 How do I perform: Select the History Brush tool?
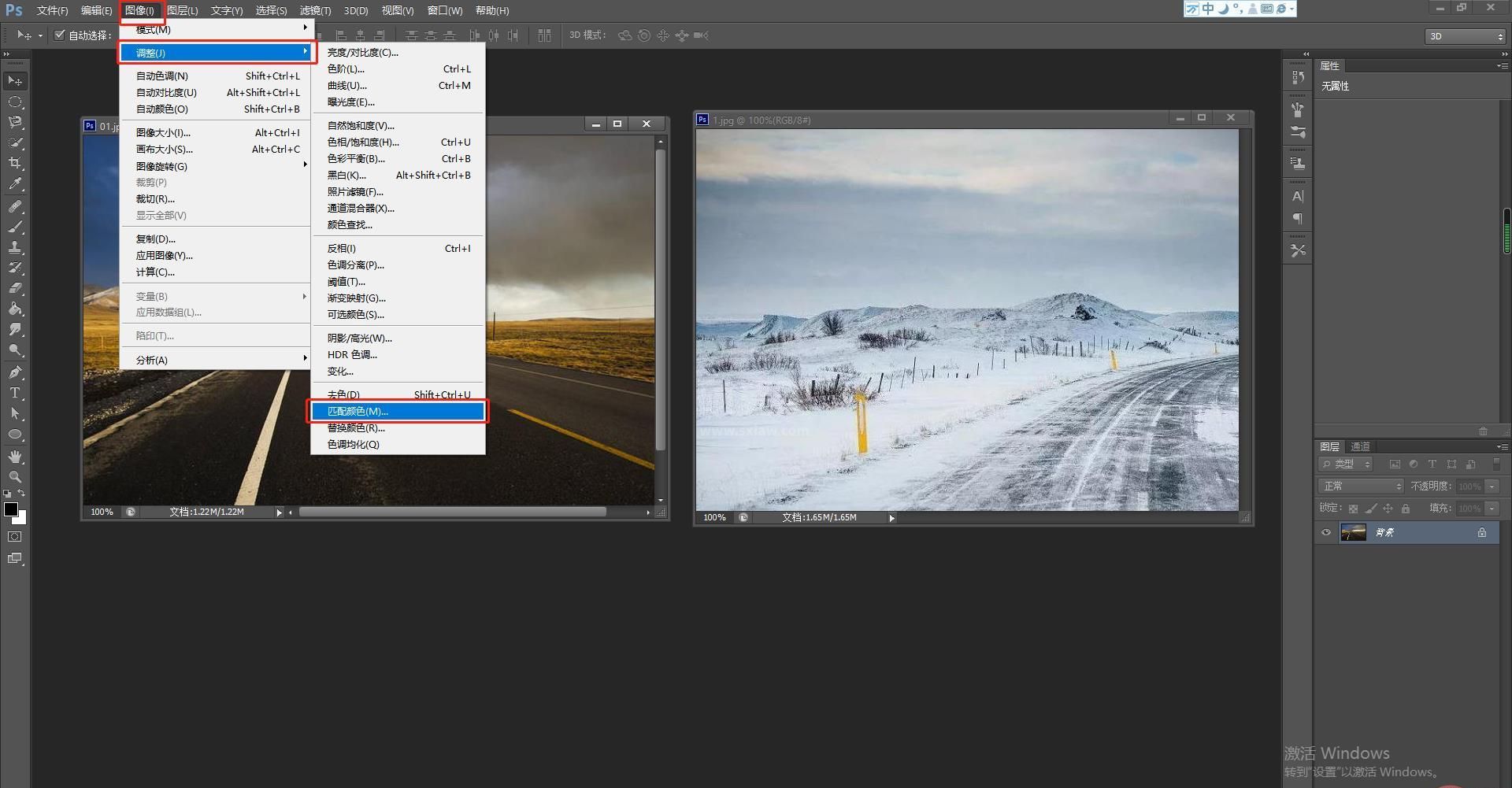point(15,268)
